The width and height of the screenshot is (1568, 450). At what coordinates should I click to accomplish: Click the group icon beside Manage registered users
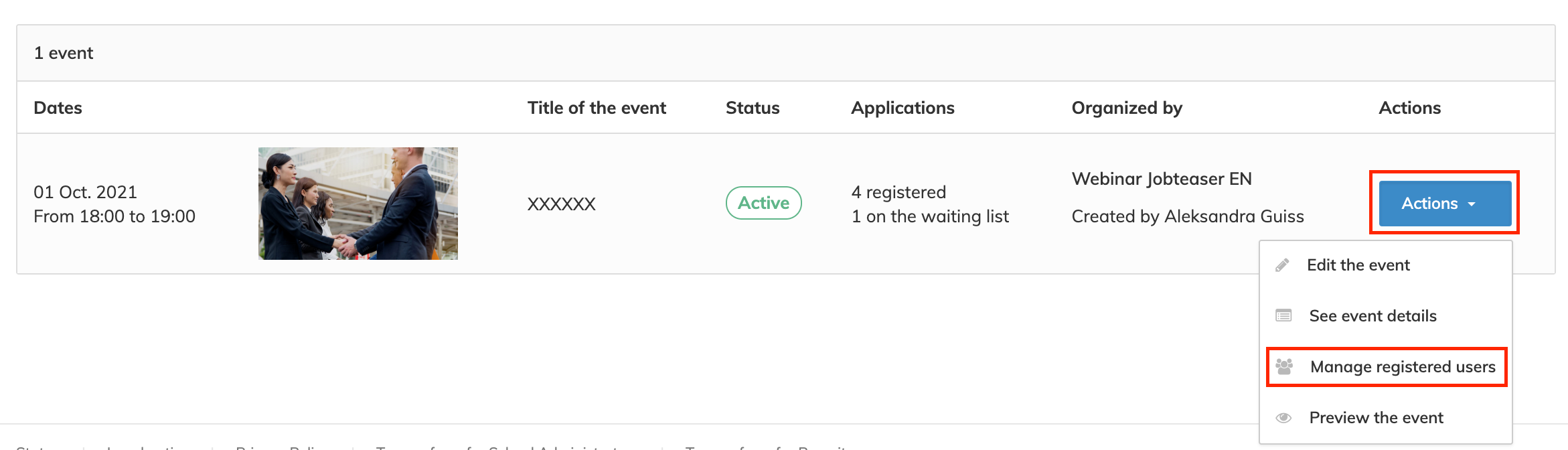click(x=1284, y=366)
